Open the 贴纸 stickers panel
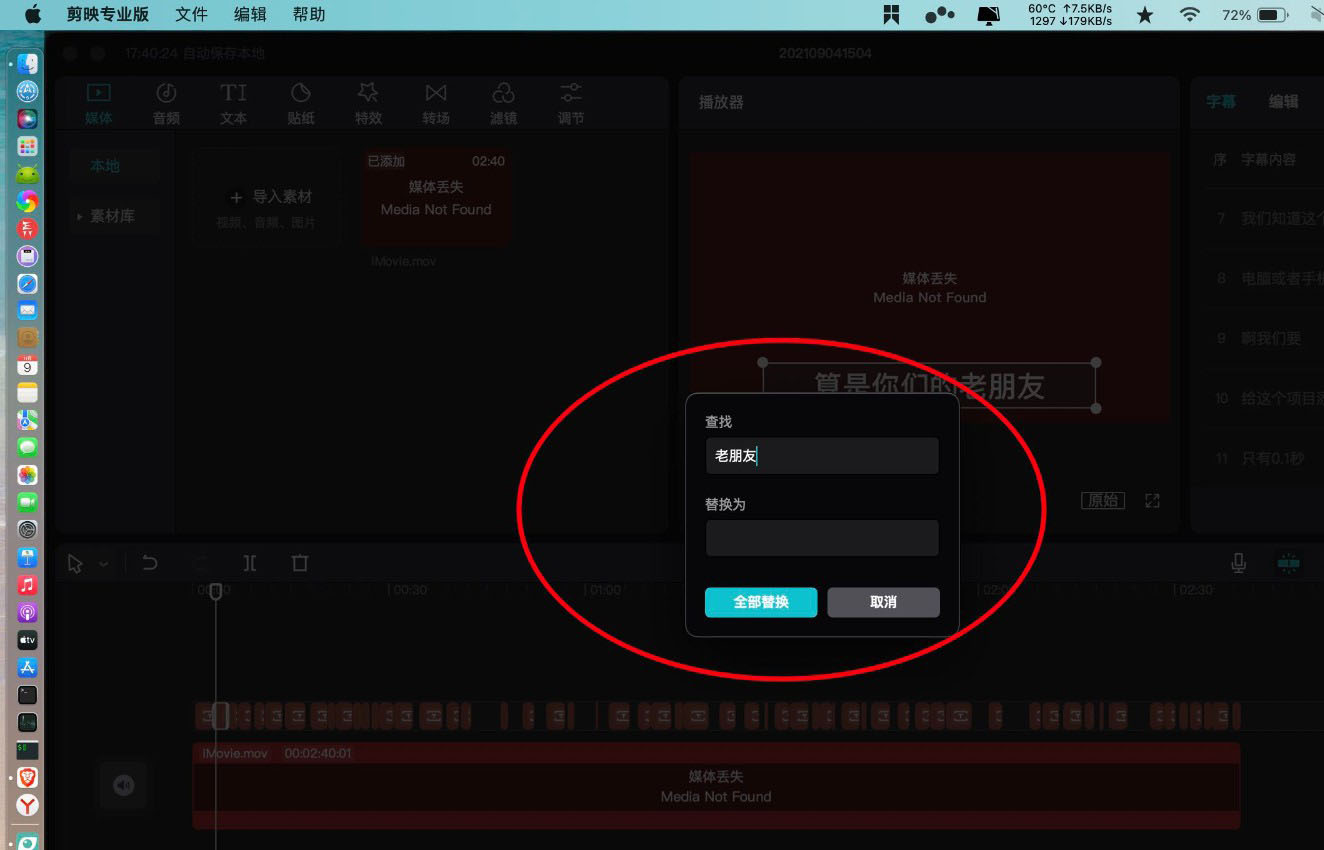Screen dimensions: 1324x850 click(x=300, y=102)
